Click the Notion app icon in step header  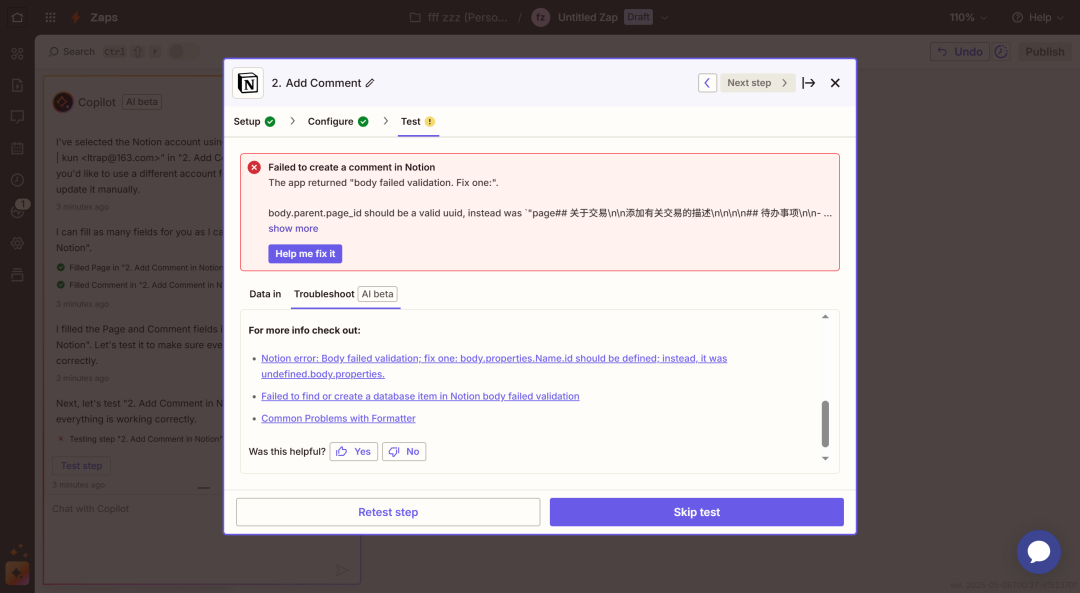(x=248, y=83)
